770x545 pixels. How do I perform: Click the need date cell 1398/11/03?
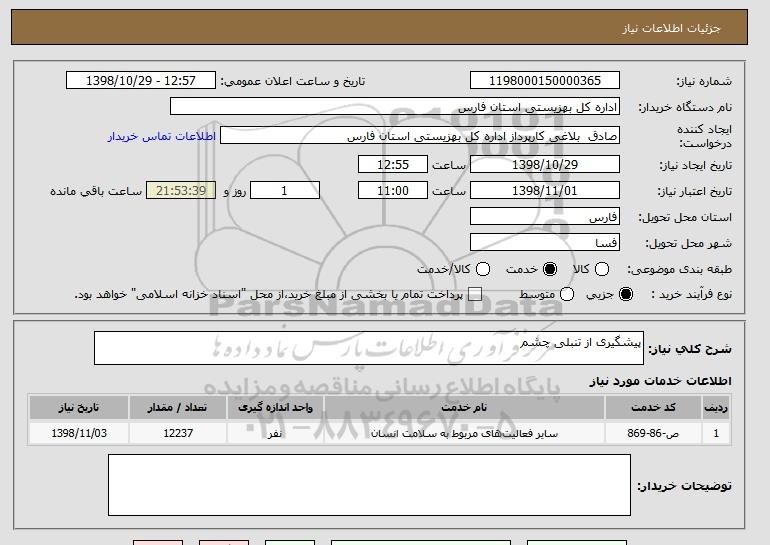point(79,433)
